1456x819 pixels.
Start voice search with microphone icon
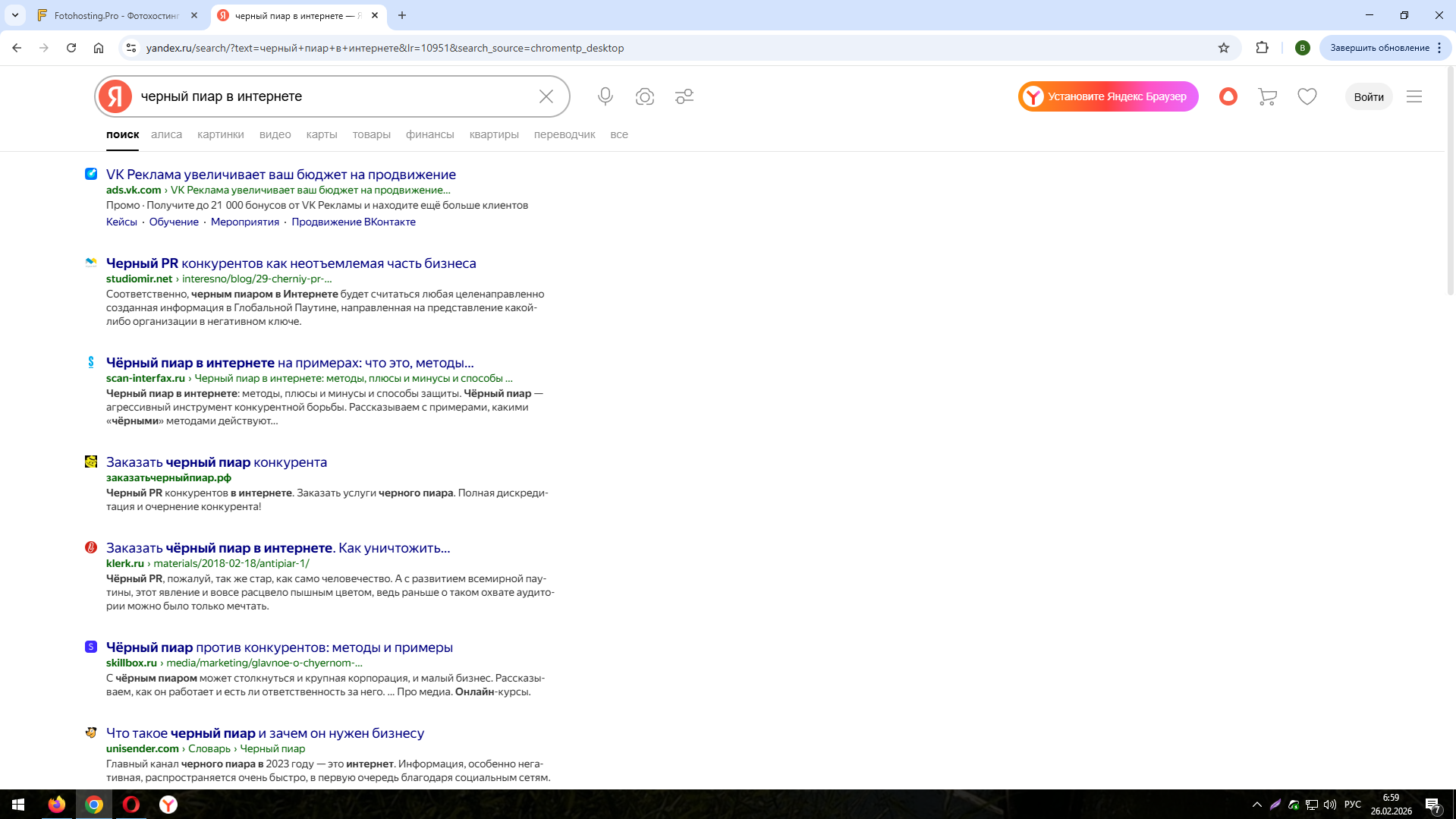[605, 96]
